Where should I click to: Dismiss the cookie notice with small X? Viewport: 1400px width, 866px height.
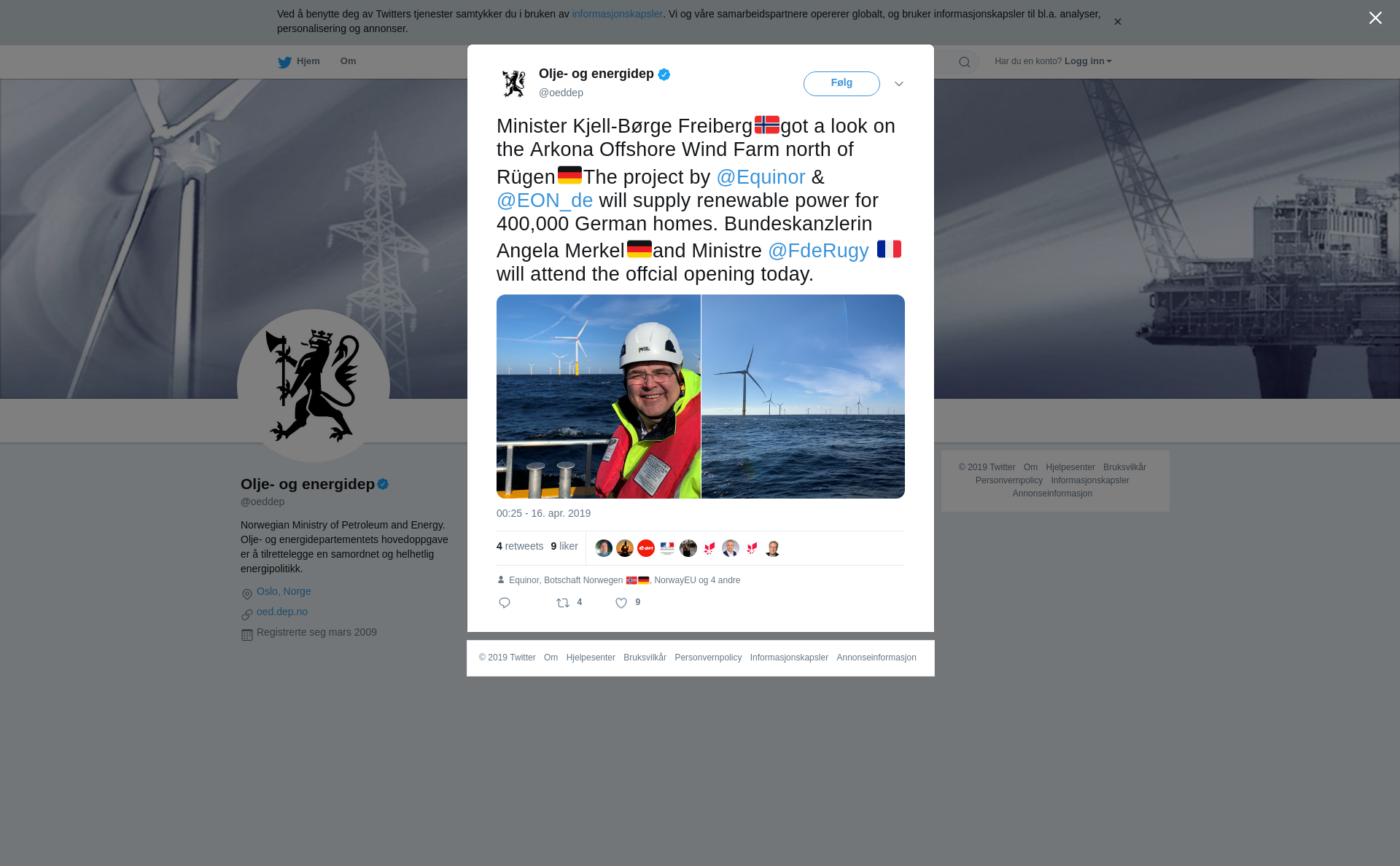pyautogui.click(x=1117, y=22)
